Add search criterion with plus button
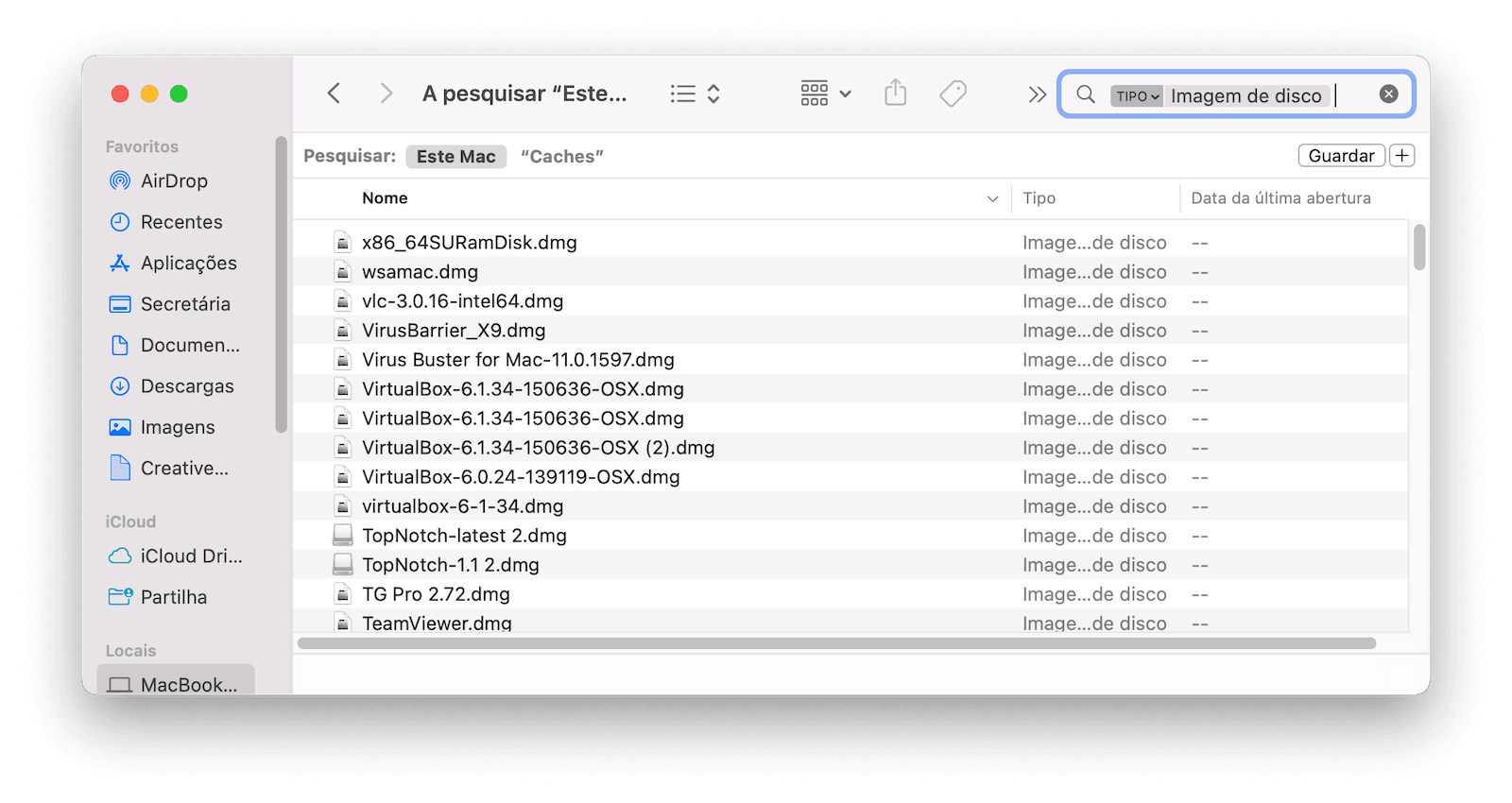This screenshot has width=1512, height=803. point(1402,156)
